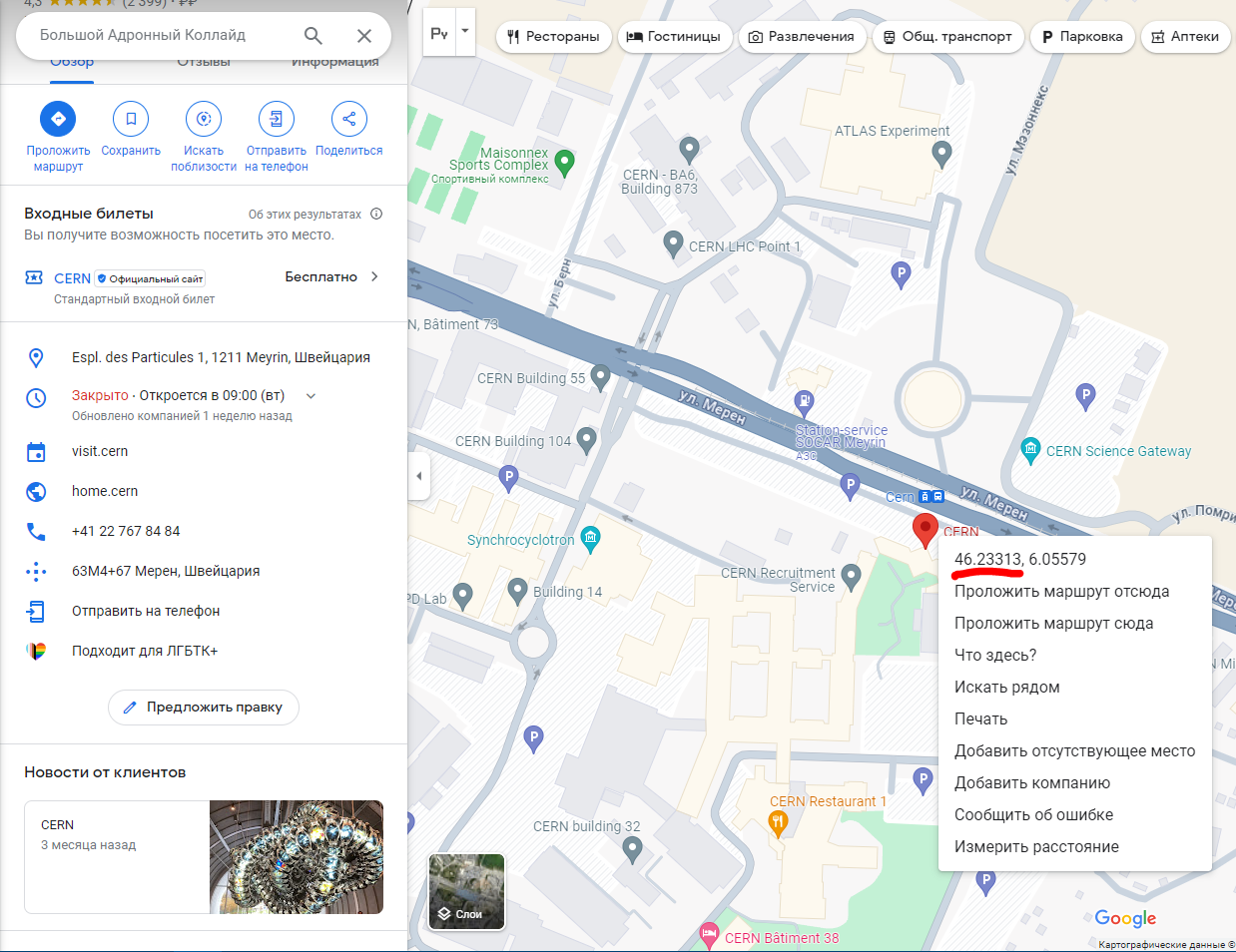Copy coordinates '46.23313, 6.05579' from context menu
The image size is (1236, 952).
point(1020,559)
